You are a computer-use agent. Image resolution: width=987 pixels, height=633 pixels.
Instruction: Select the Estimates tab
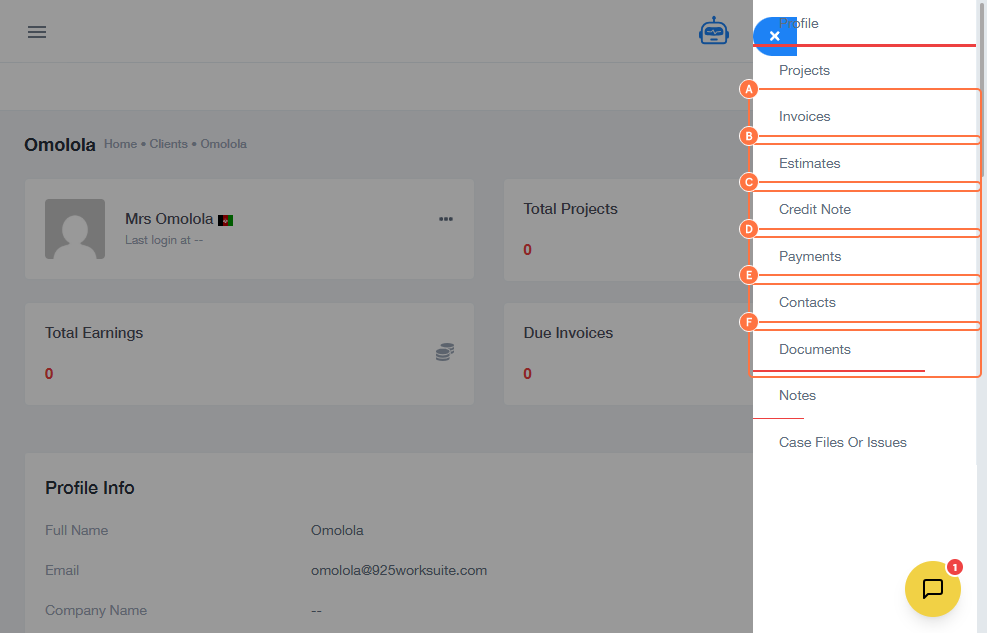click(x=809, y=163)
